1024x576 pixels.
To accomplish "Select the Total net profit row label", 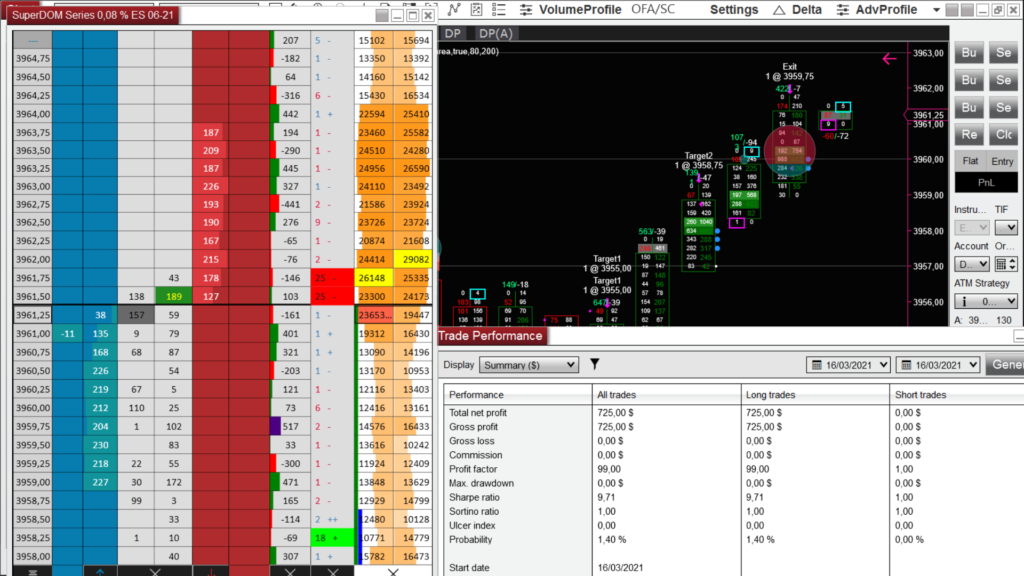I will click(x=478, y=413).
